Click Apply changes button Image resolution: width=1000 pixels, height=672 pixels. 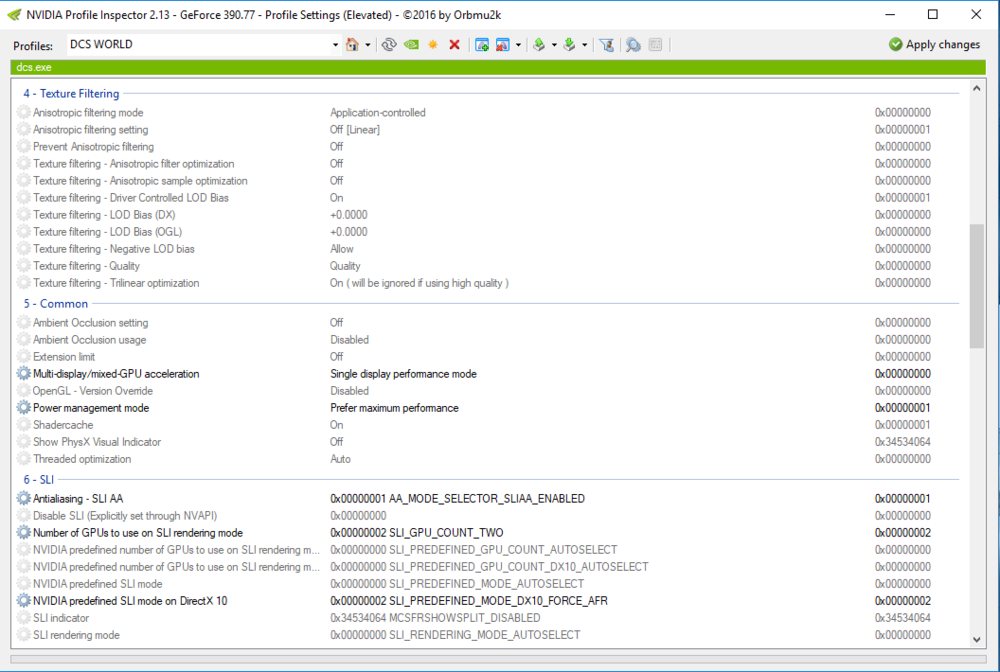[x=934, y=45]
